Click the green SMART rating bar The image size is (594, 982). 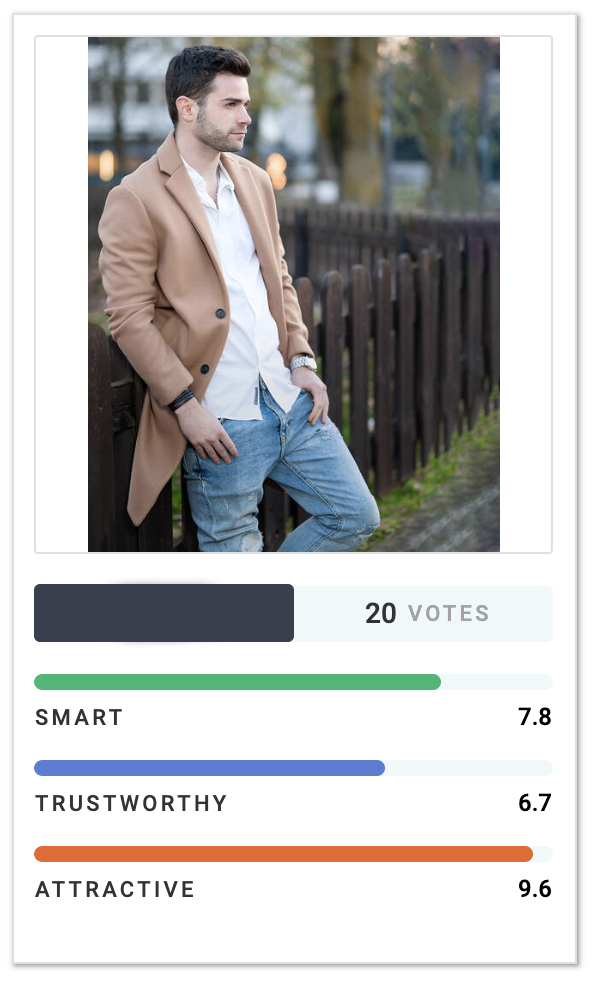pyautogui.click(x=237, y=682)
